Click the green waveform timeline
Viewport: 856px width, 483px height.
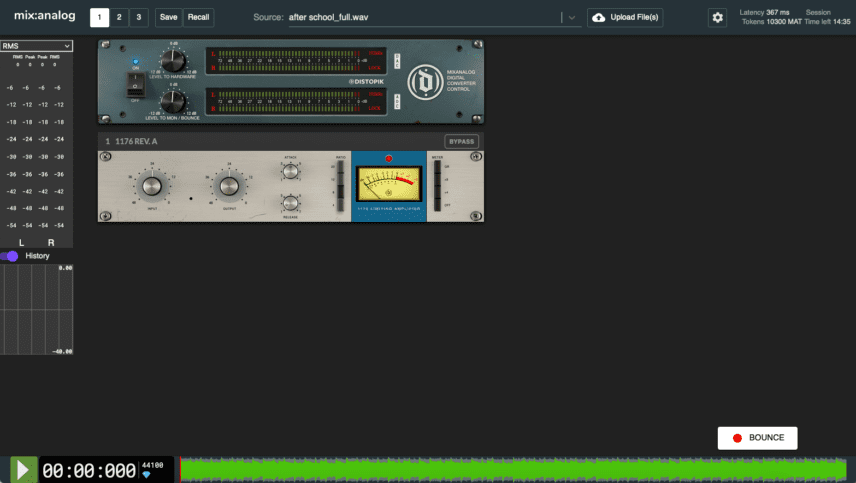pyautogui.click(x=513, y=469)
